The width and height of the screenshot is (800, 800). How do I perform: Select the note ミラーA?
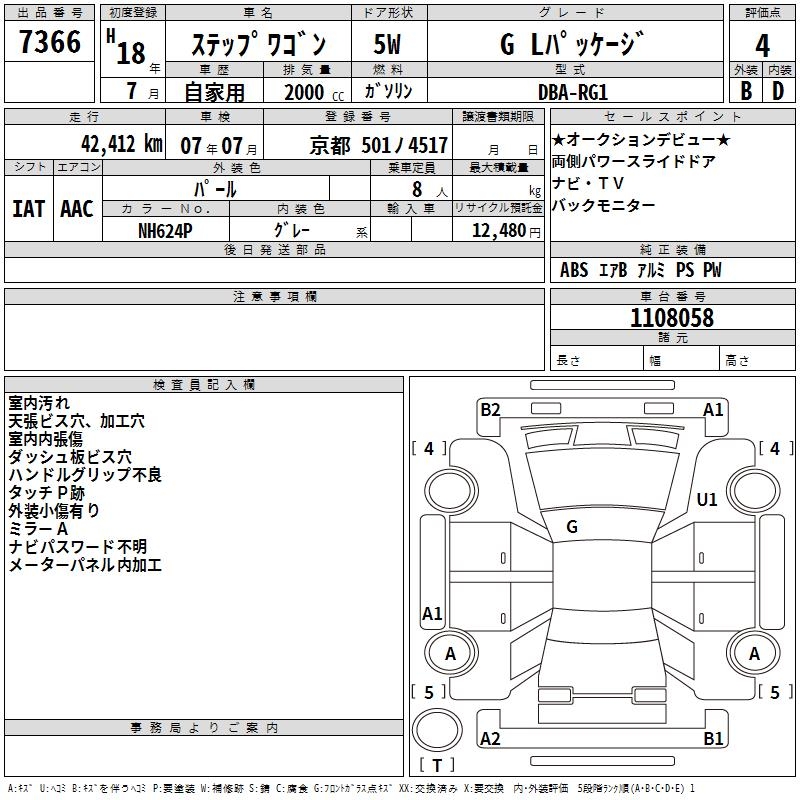(x=38, y=529)
